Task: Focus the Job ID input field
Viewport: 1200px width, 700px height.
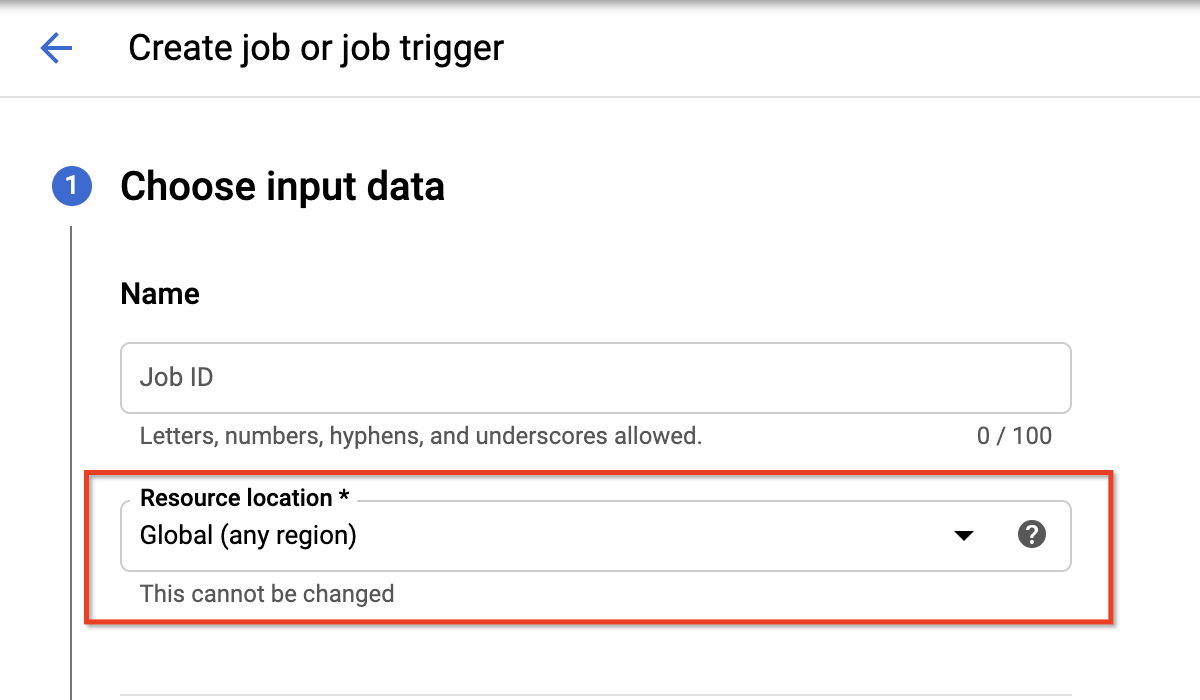Action: (595, 378)
